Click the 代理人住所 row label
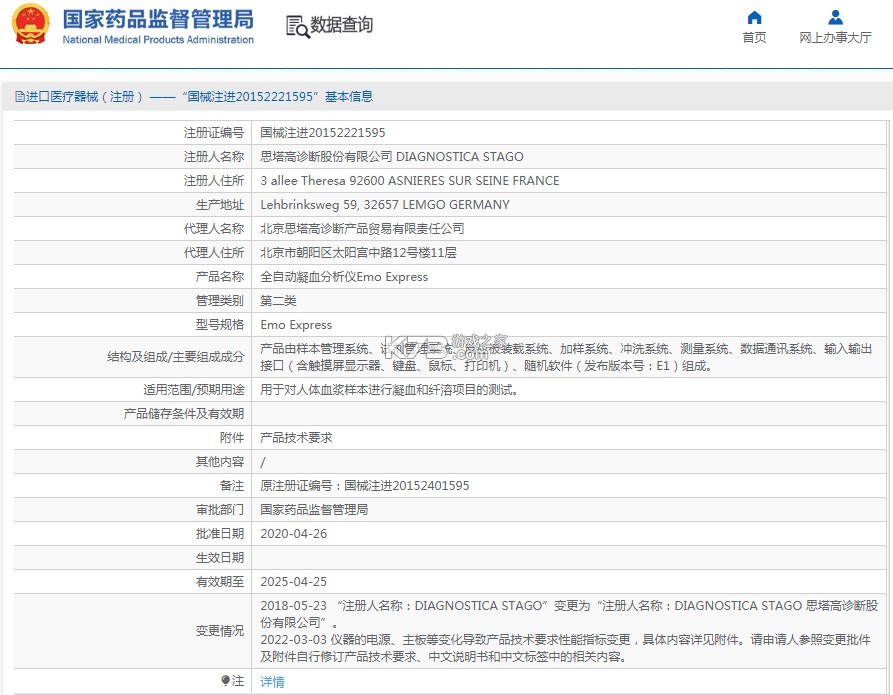The width and height of the screenshot is (893, 695). (214, 252)
